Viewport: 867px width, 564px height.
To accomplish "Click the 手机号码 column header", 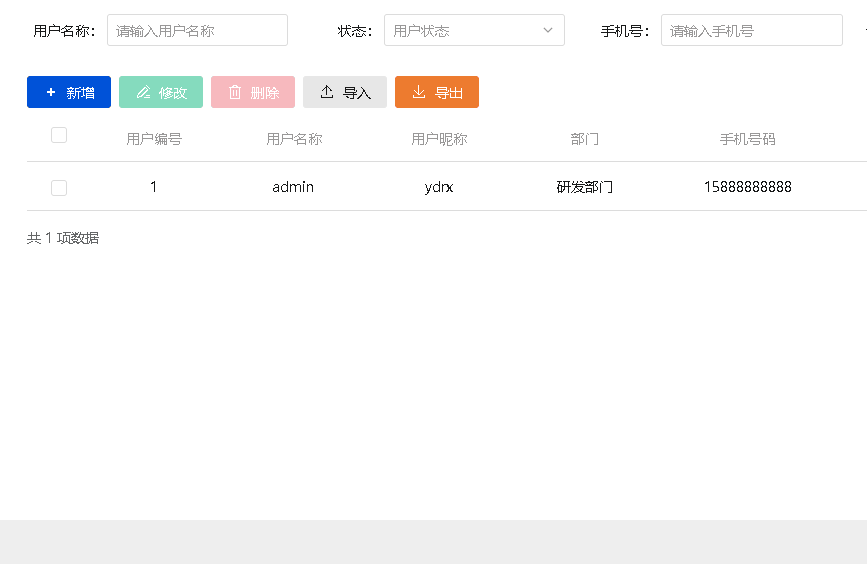I will click(748, 139).
